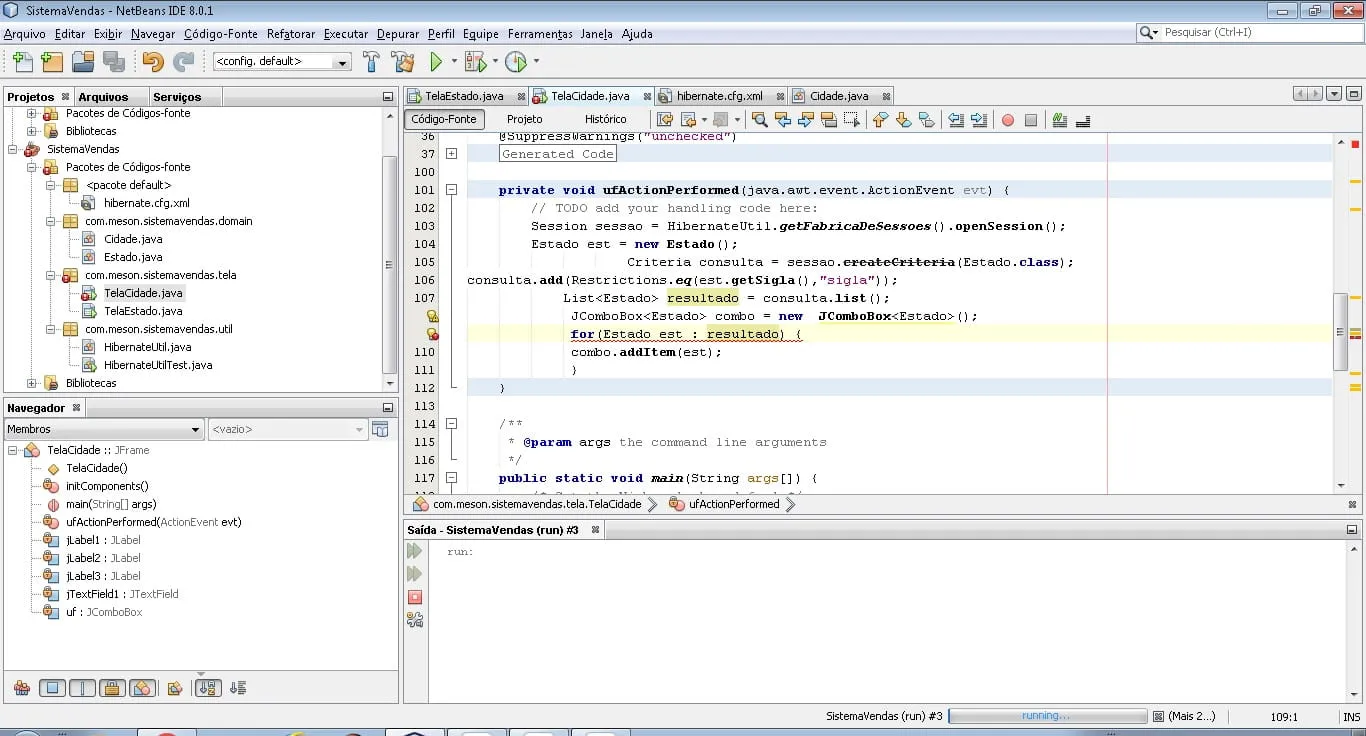The image size is (1366, 736).
Task: Click the Debug Project toolbar icon
Action: (474, 62)
